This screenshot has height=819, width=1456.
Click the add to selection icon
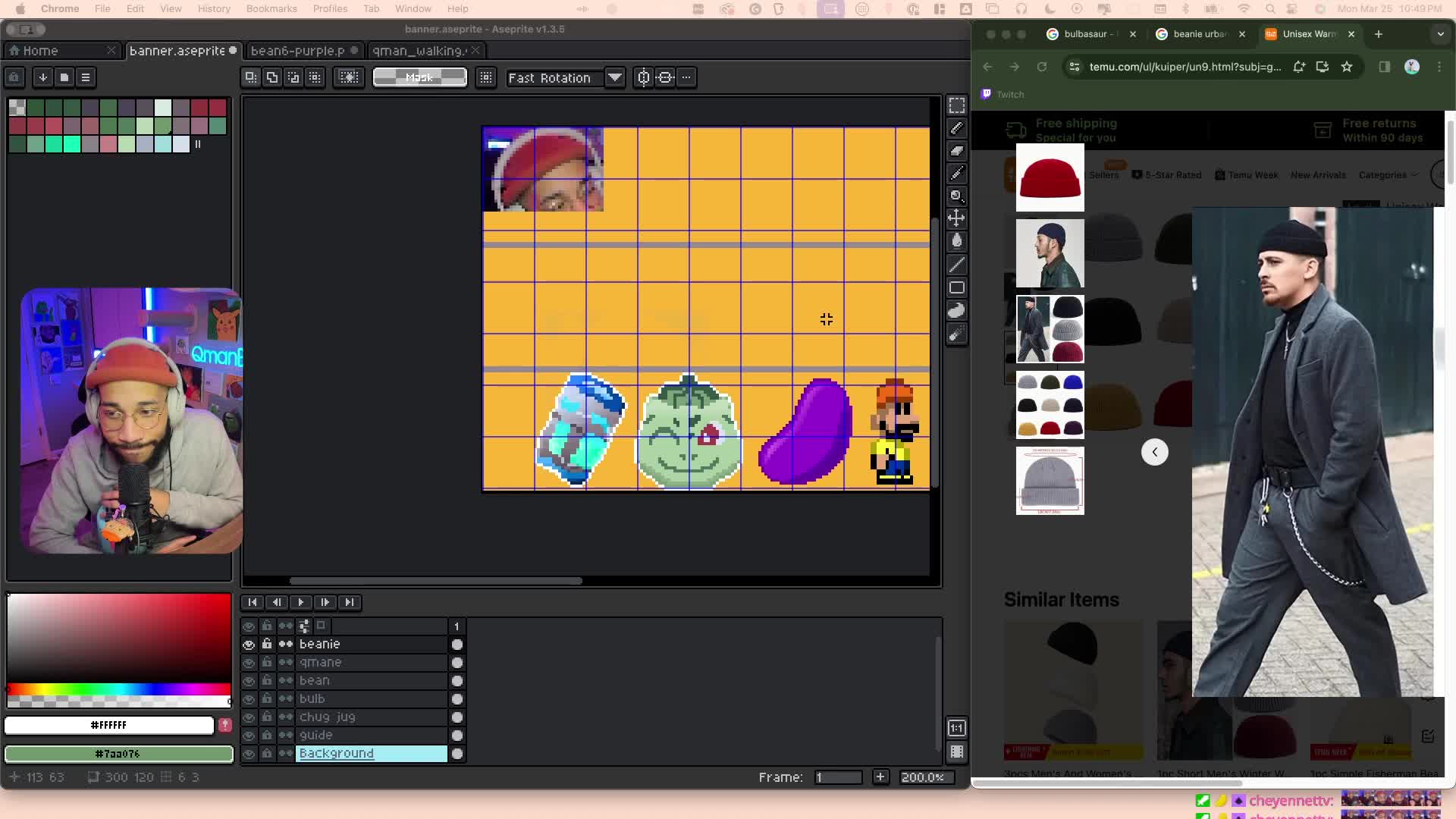pyautogui.click(x=272, y=77)
